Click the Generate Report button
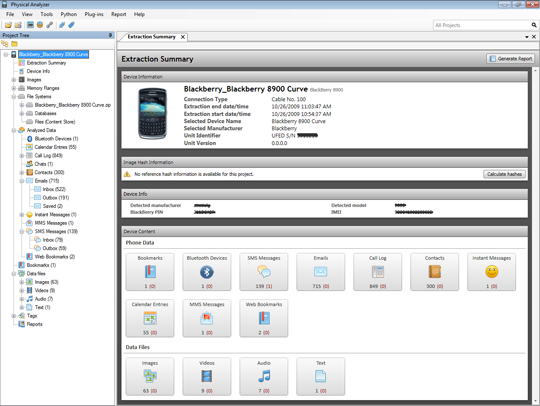This screenshot has height=406, width=540. pyautogui.click(x=511, y=59)
